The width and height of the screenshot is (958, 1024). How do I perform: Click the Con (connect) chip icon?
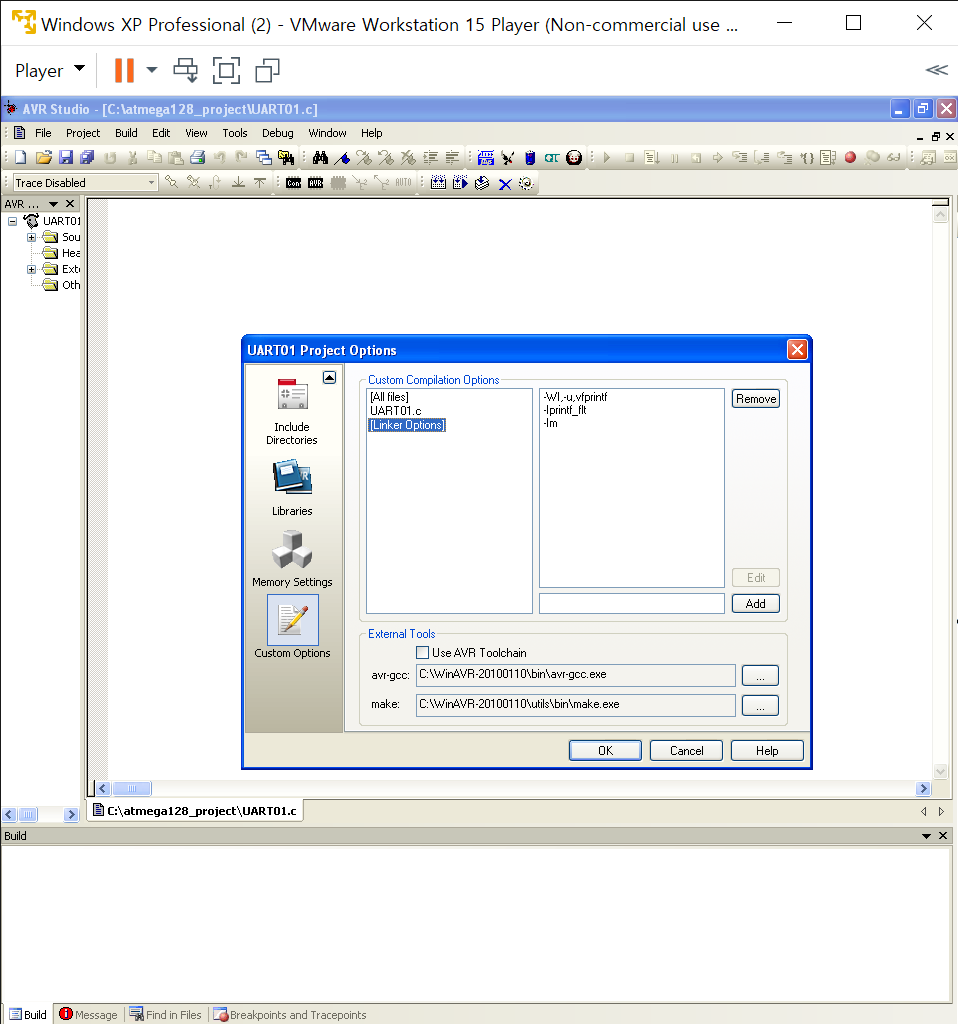pos(293,183)
